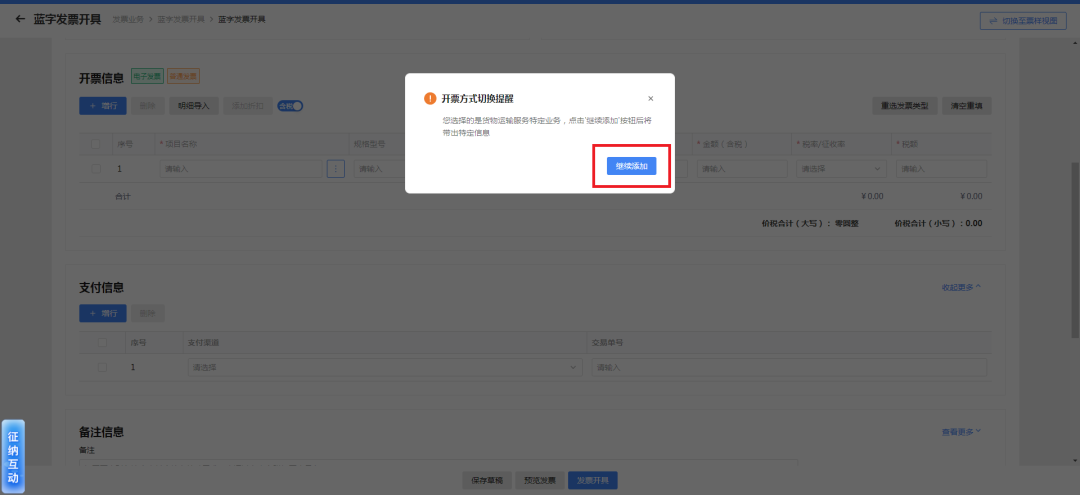Collapse payment section via 收起更多

coord(961,287)
